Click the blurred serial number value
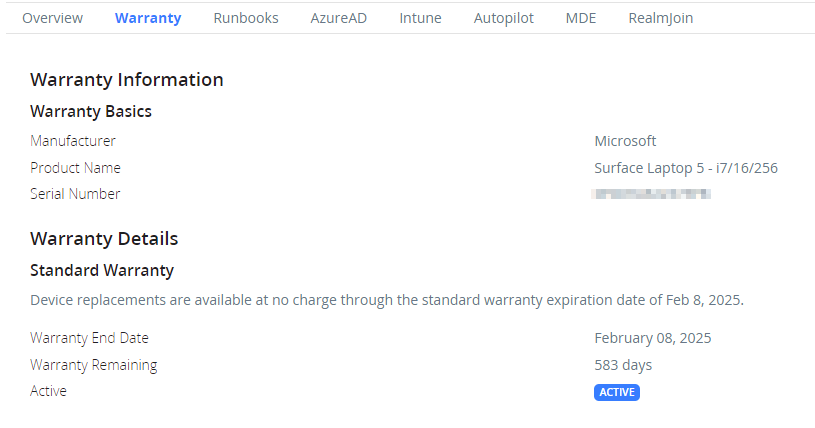This screenshot has width=815, height=428. (x=652, y=194)
